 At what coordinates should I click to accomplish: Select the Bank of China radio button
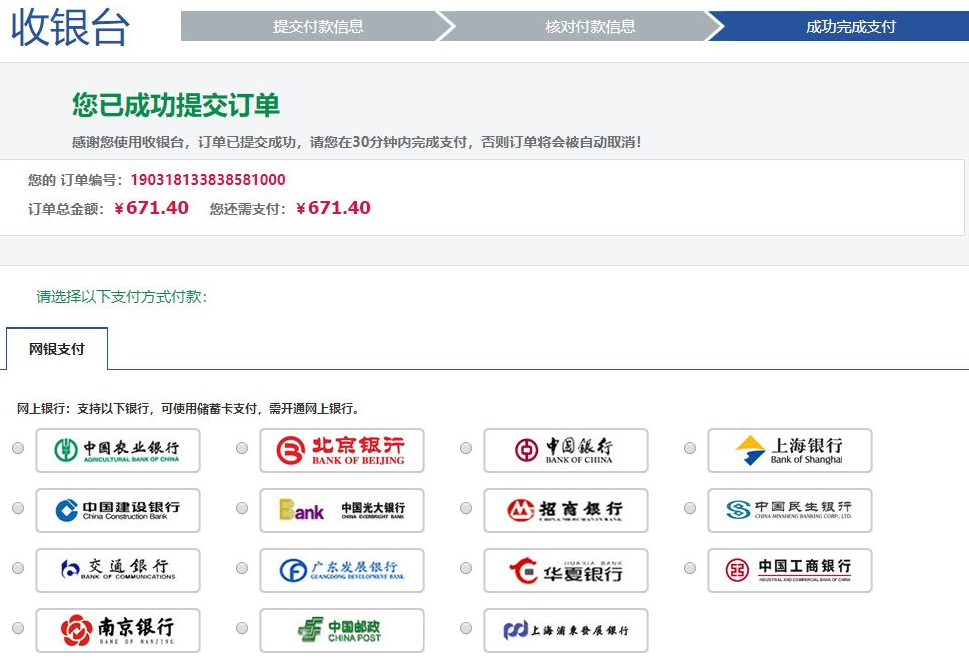(466, 448)
